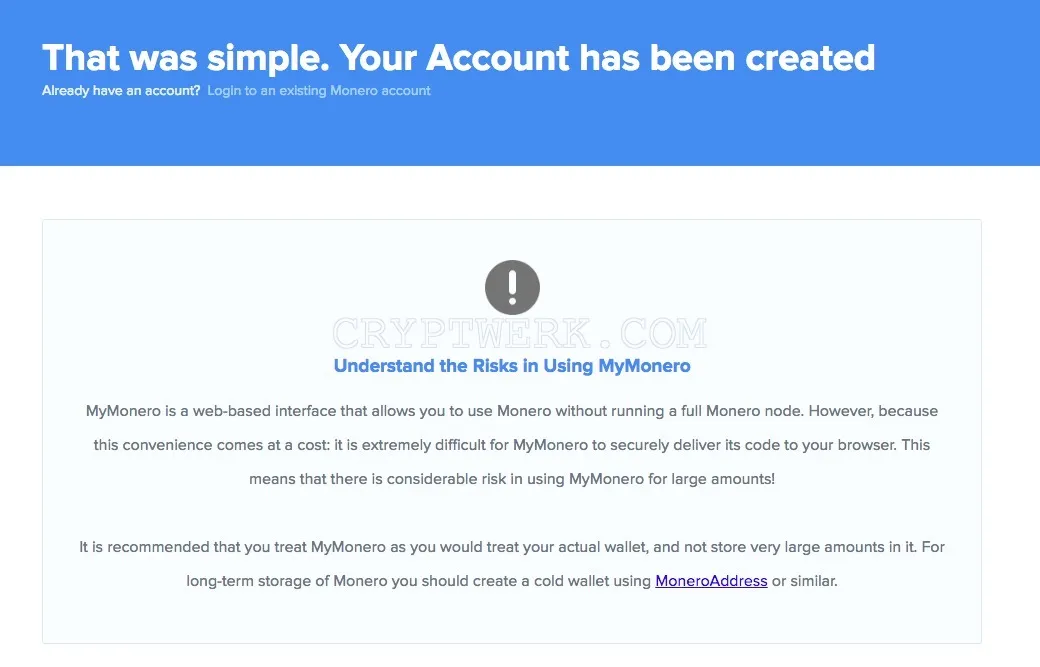The height and width of the screenshot is (667, 1040).
Task: Select the 'Understand the Risks in Using MyMonero' heading
Action: pos(512,366)
